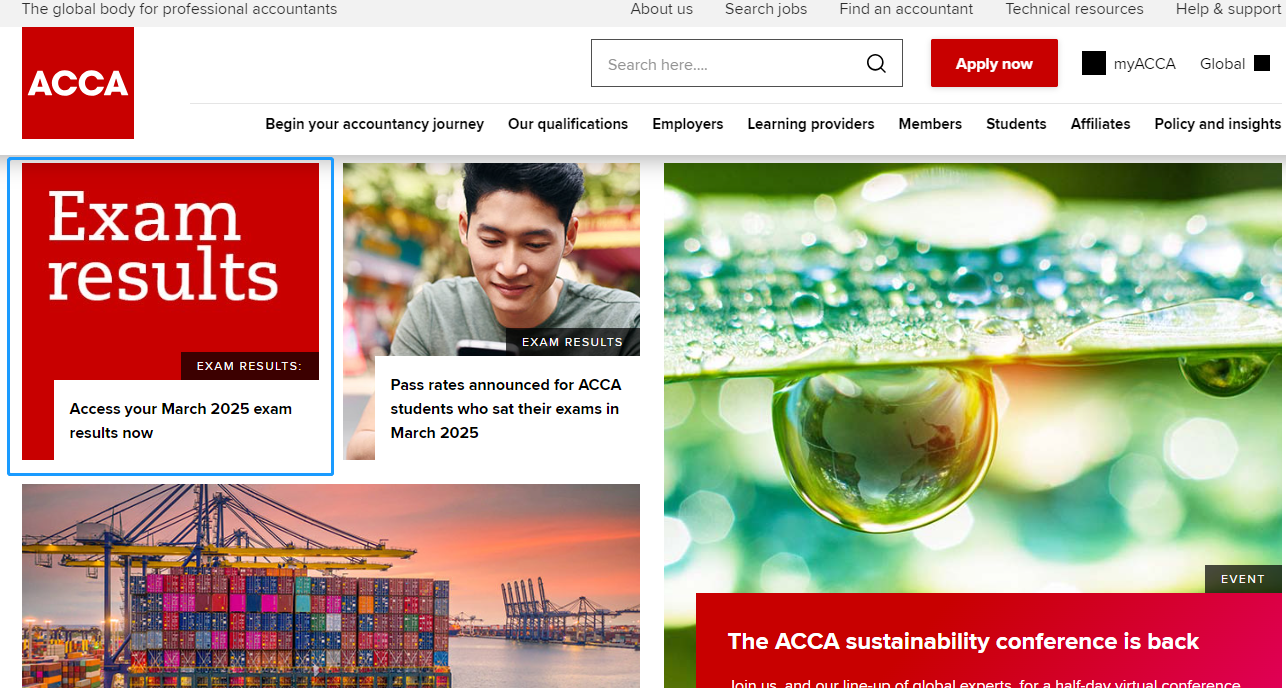1286x688 pixels.
Task: Expand the Our qualifications menu
Action: point(568,124)
